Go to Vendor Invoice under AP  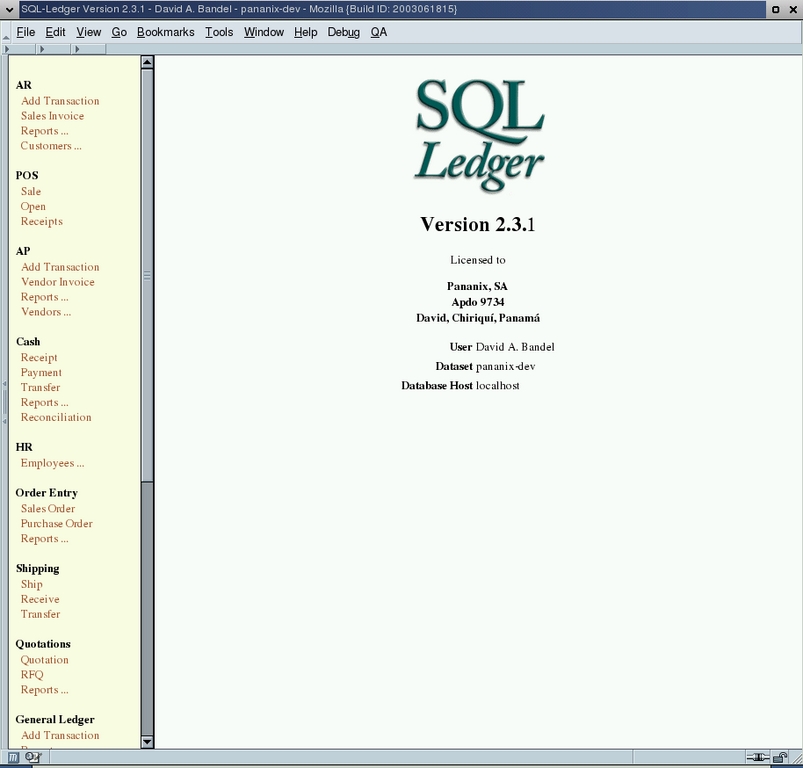pyautogui.click(x=57, y=282)
